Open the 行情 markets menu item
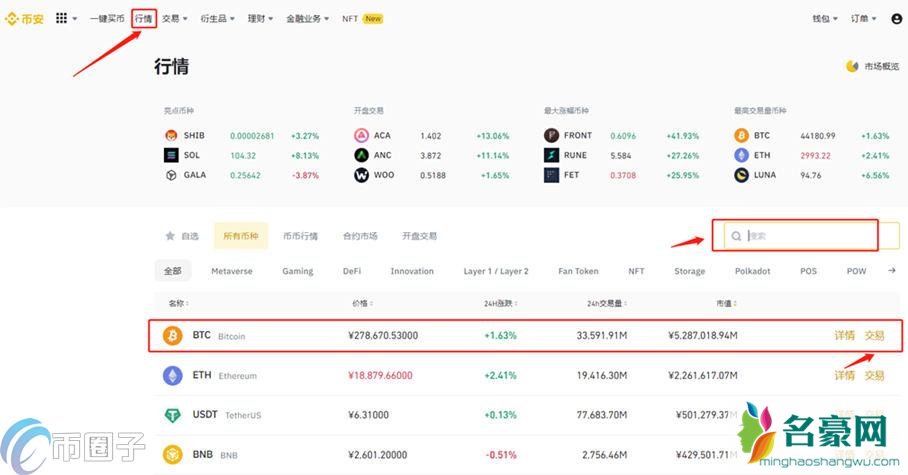Screen dimensions: 908x475 pos(144,18)
